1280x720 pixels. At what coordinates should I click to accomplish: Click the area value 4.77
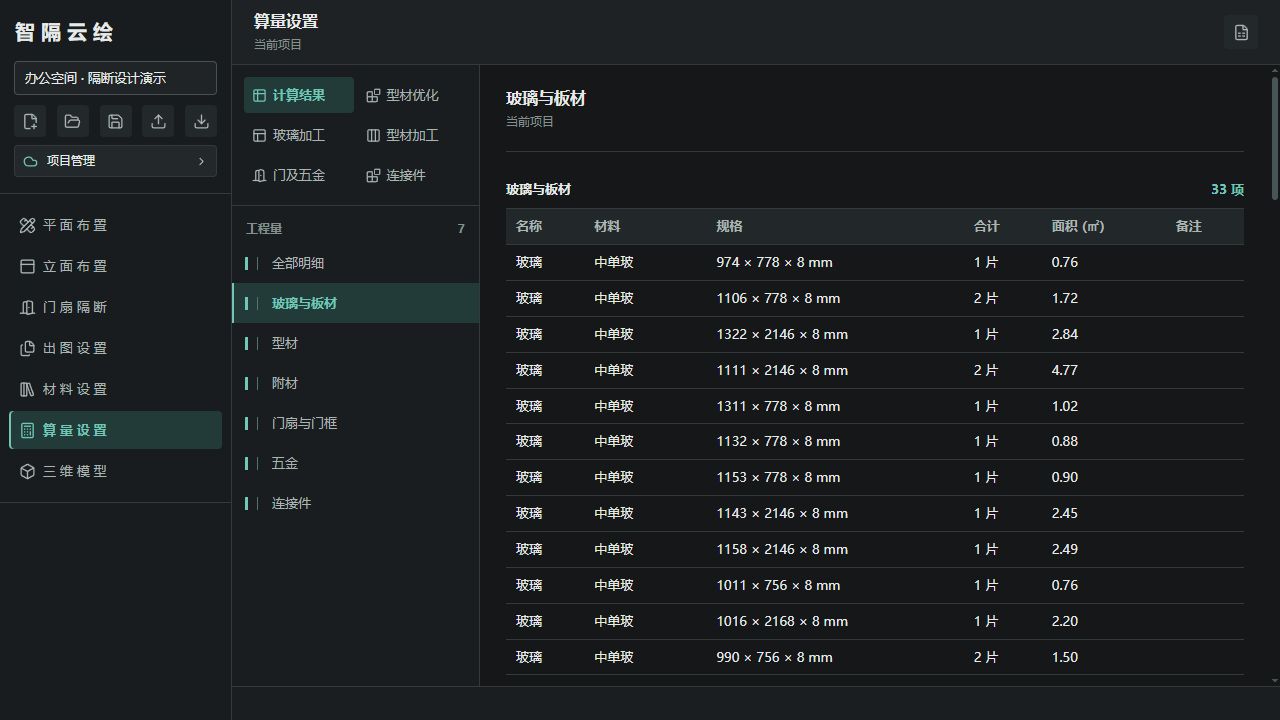(1065, 370)
